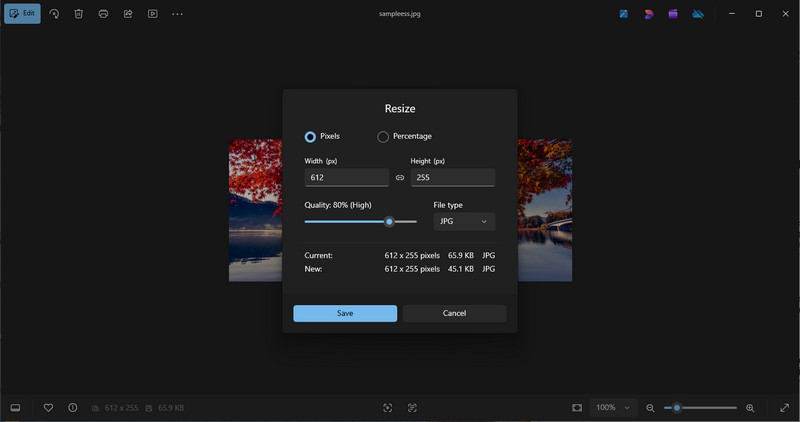
Task: Show file info using the info icon
Action: pos(73,408)
